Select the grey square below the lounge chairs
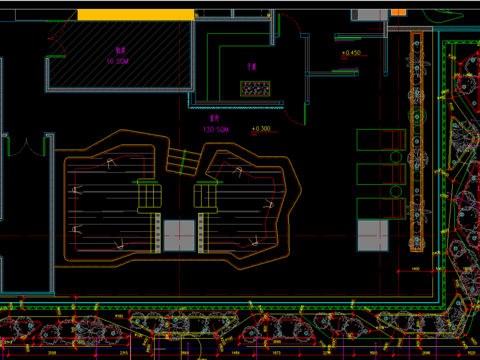 pos(373,235)
